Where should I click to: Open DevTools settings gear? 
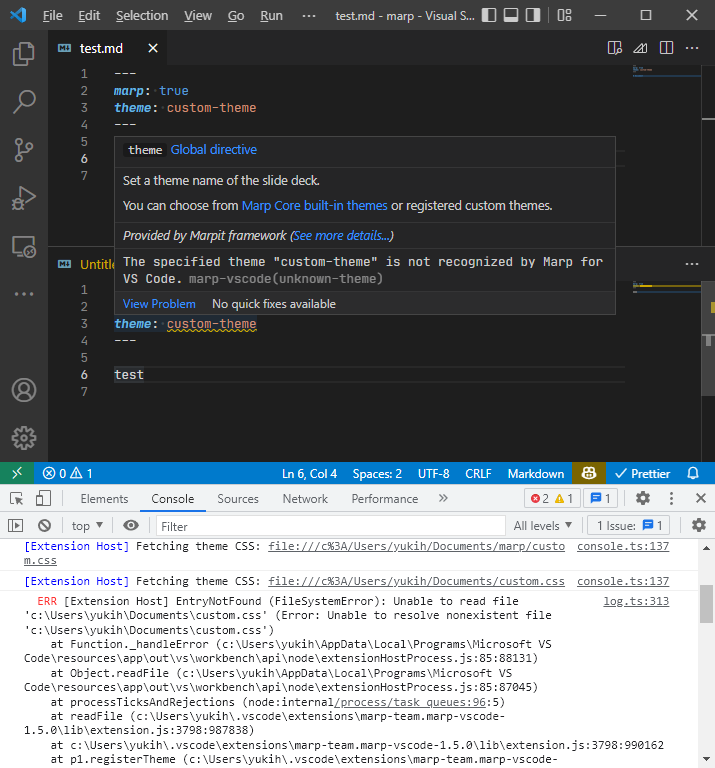tap(643, 499)
